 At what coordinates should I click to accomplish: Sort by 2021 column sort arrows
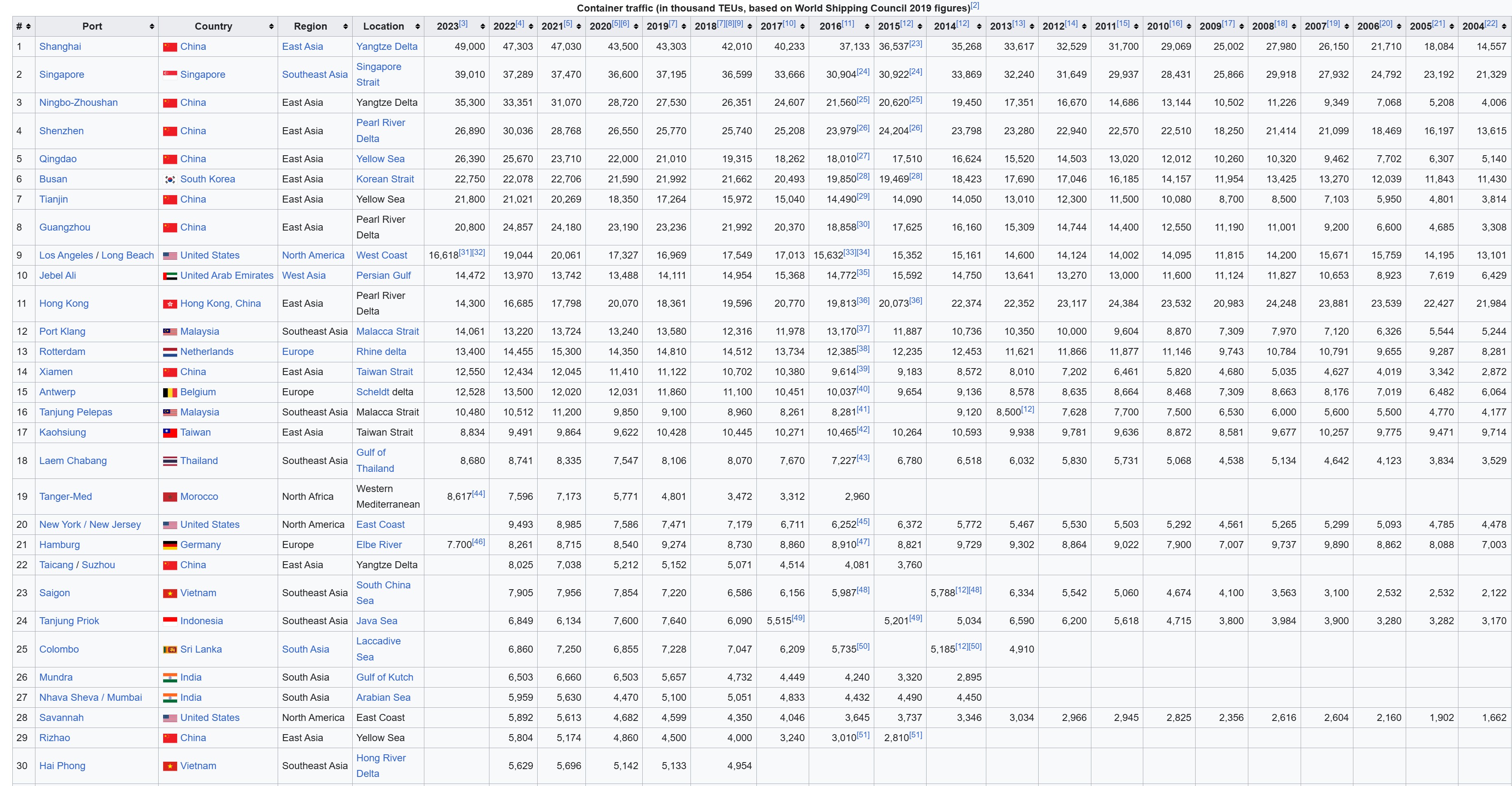coord(579,26)
